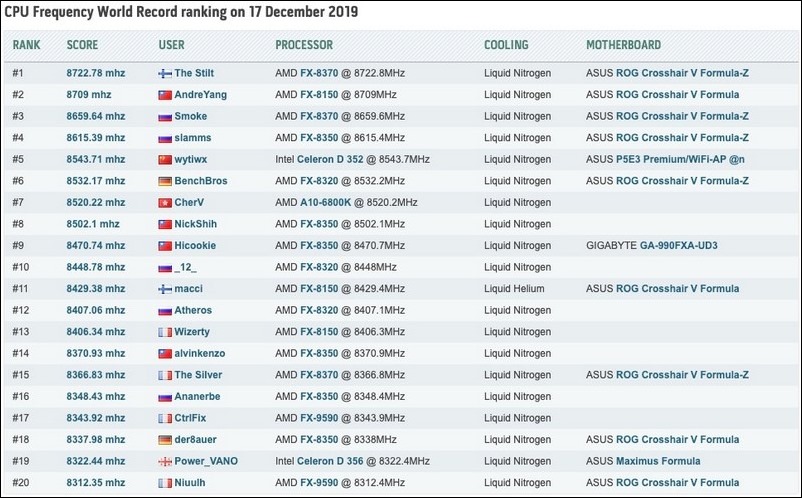The image size is (802, 498).
Task: Click the China flag beside wytiwx
Action: pos(165,159)
